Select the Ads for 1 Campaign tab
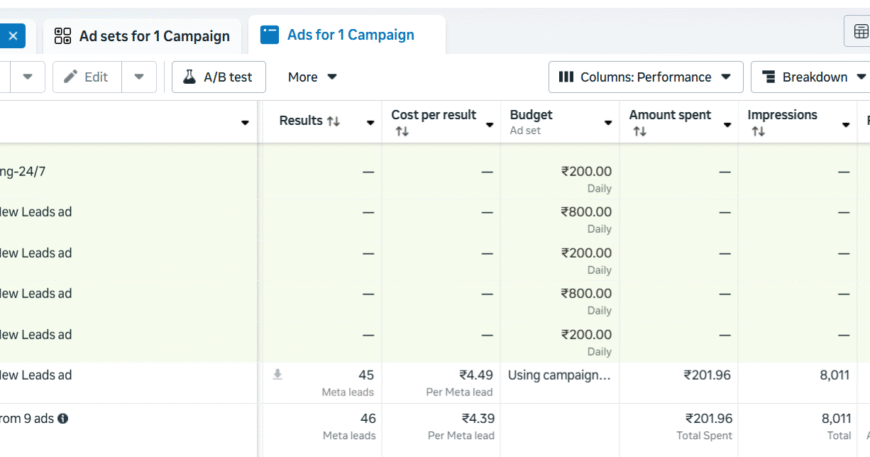Viewport: 870px width, 457px height. pyautogui.click(x=350, y=35)
